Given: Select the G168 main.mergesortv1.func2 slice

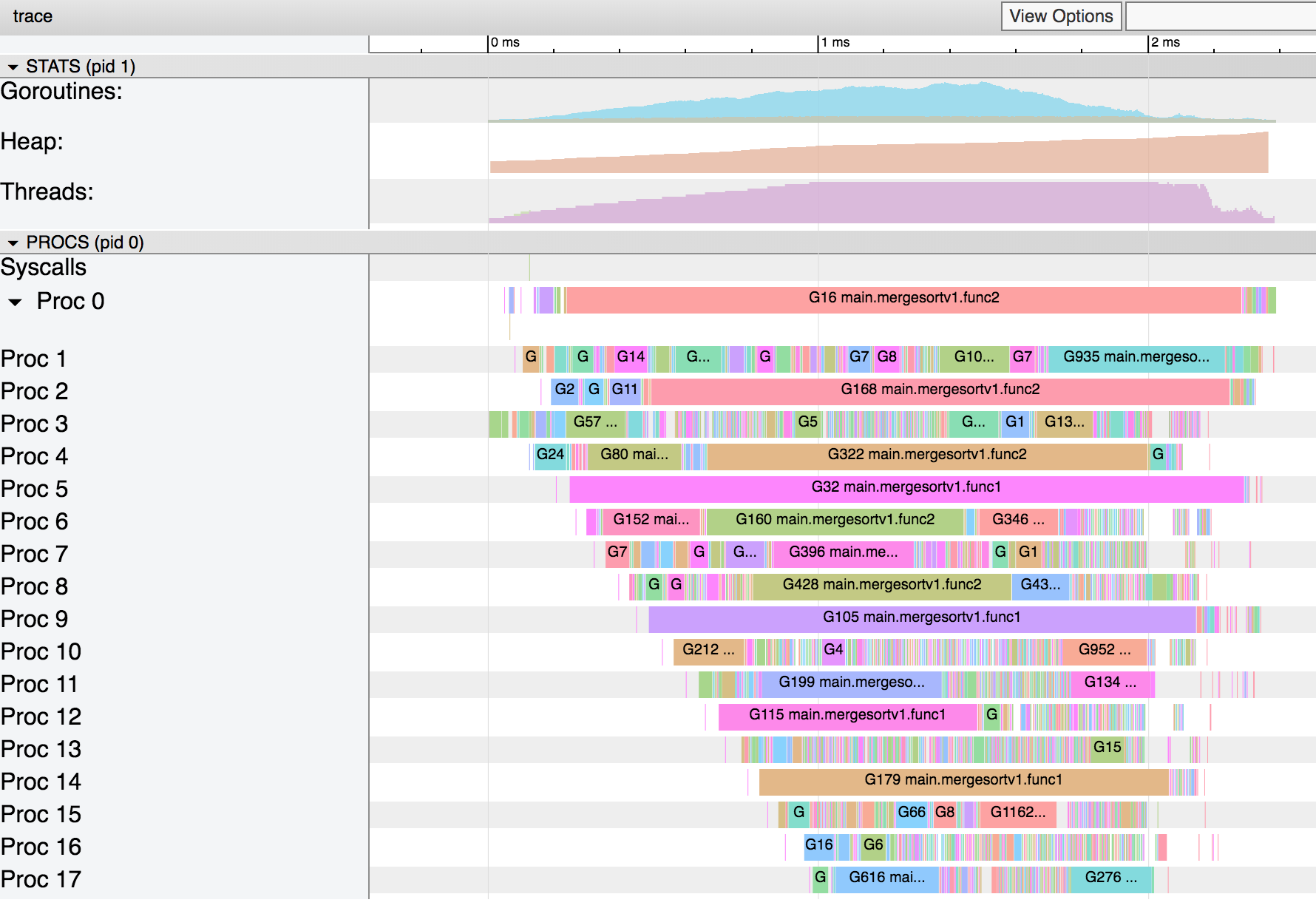Looking at the screenshot, I should pos(940,391).
